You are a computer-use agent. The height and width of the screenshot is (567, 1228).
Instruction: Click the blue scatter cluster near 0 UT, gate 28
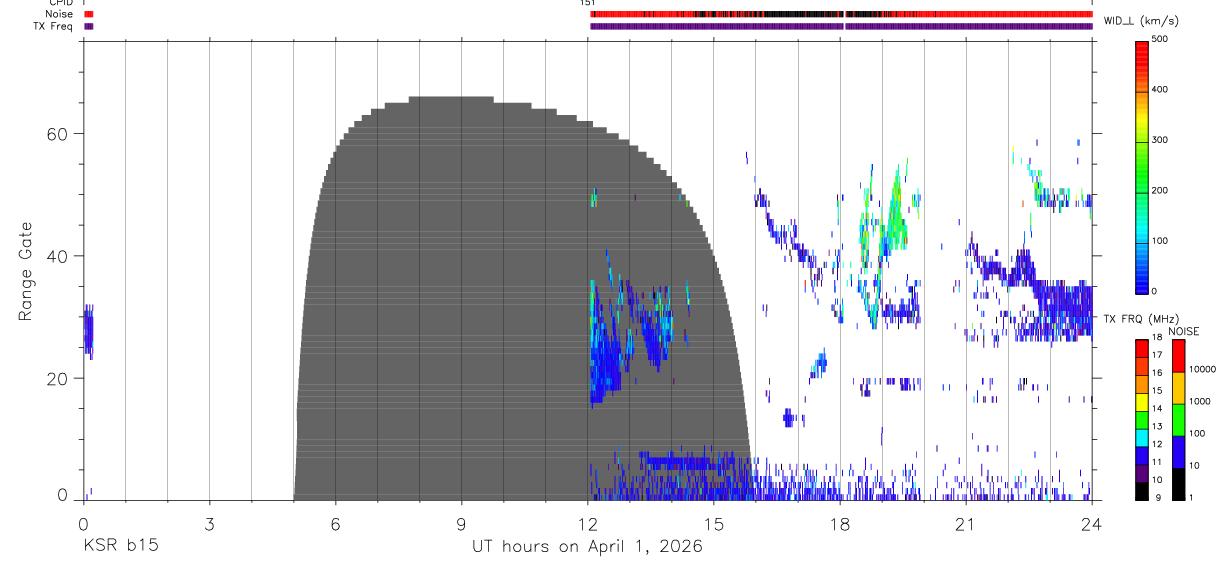tap(88, 332)
